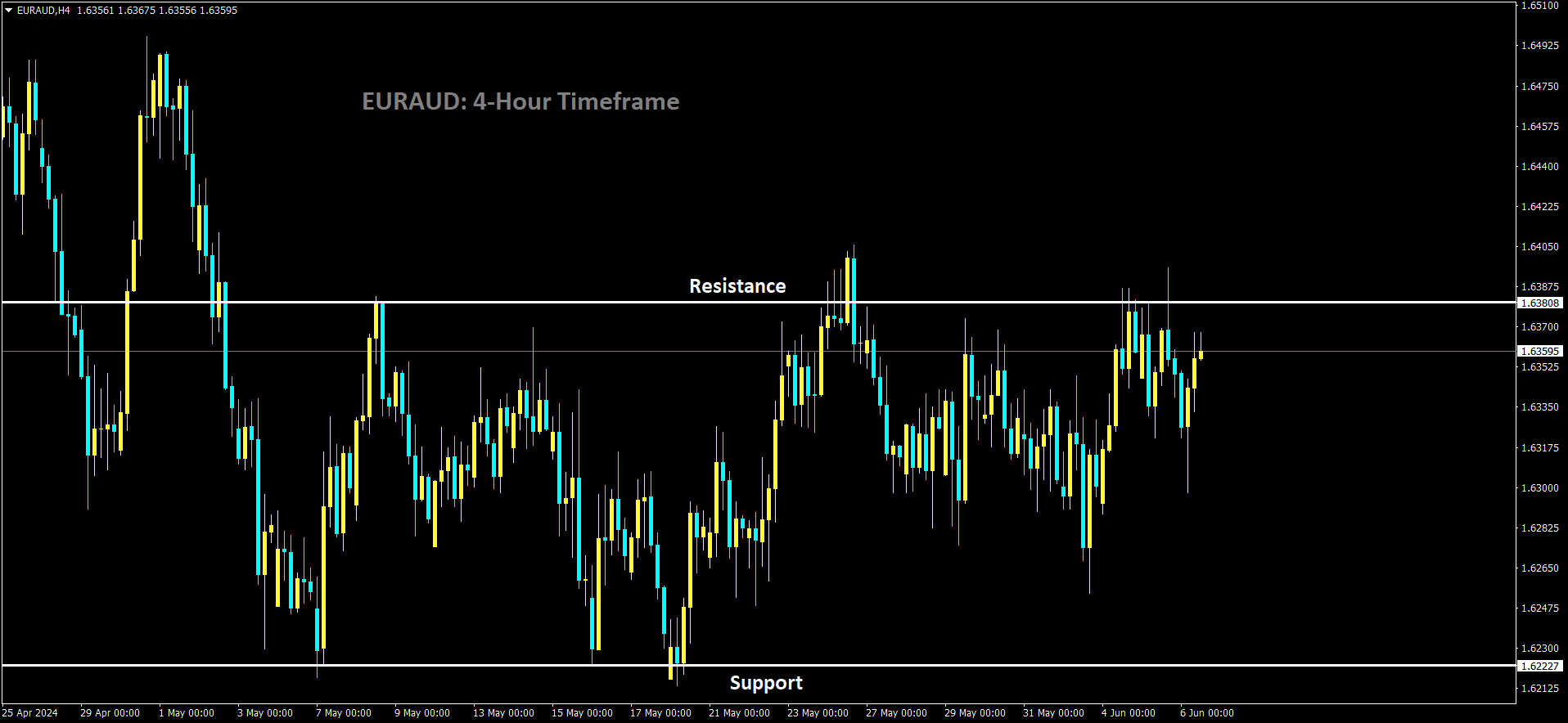Click the 1.64925 price axis label

(x=1540, y=46)
